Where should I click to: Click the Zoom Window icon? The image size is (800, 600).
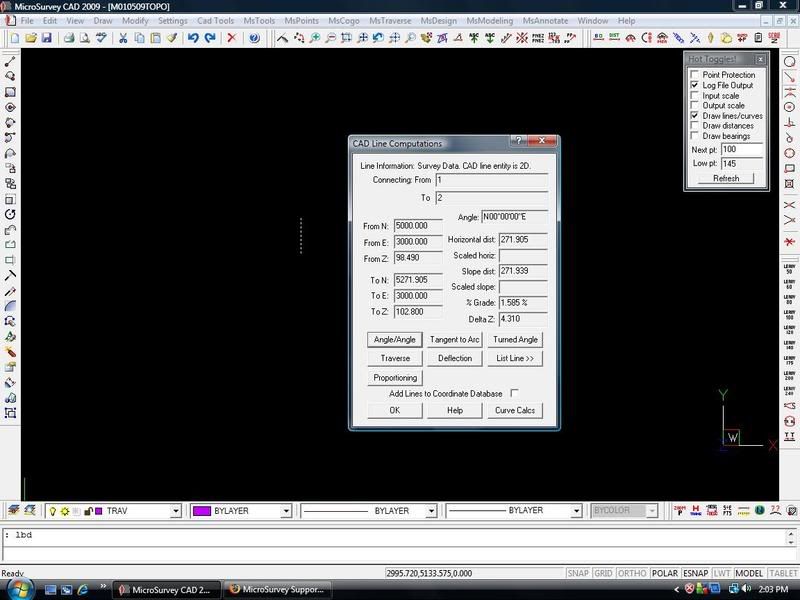346,38
